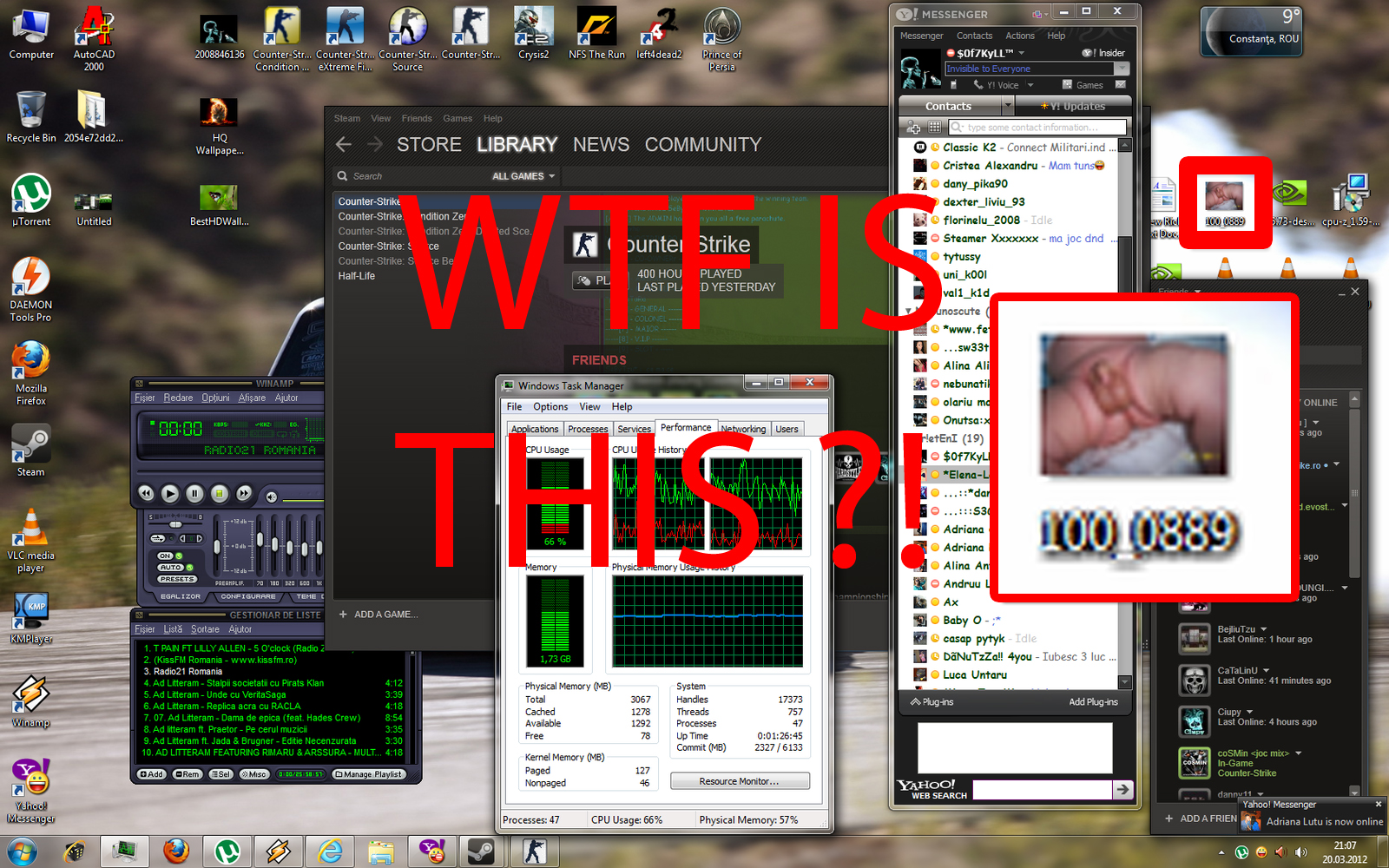
Task: Toggle Winamp equalizer ON button
Action: [x=165, y=556]
